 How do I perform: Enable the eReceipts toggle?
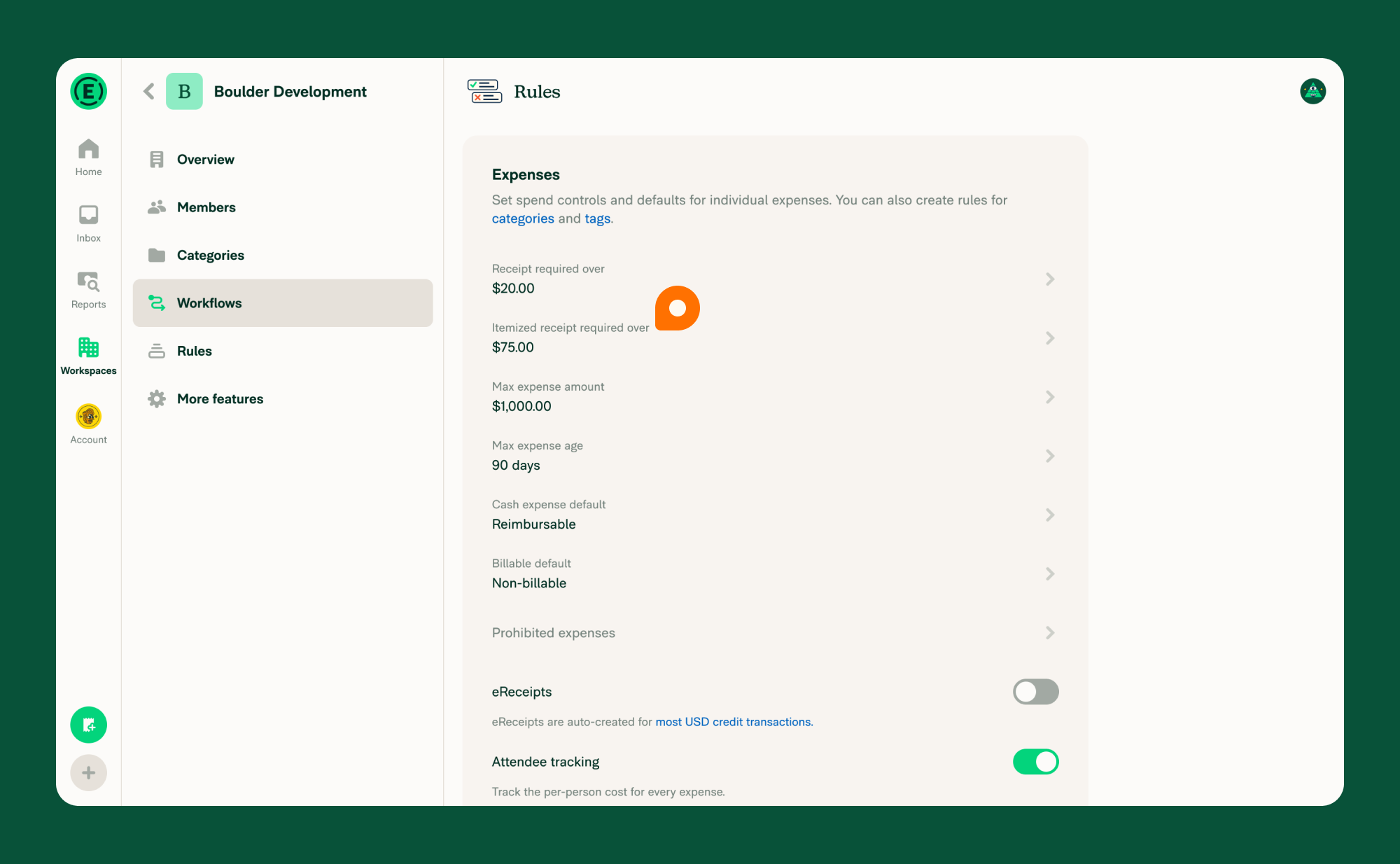[1035, 692]
